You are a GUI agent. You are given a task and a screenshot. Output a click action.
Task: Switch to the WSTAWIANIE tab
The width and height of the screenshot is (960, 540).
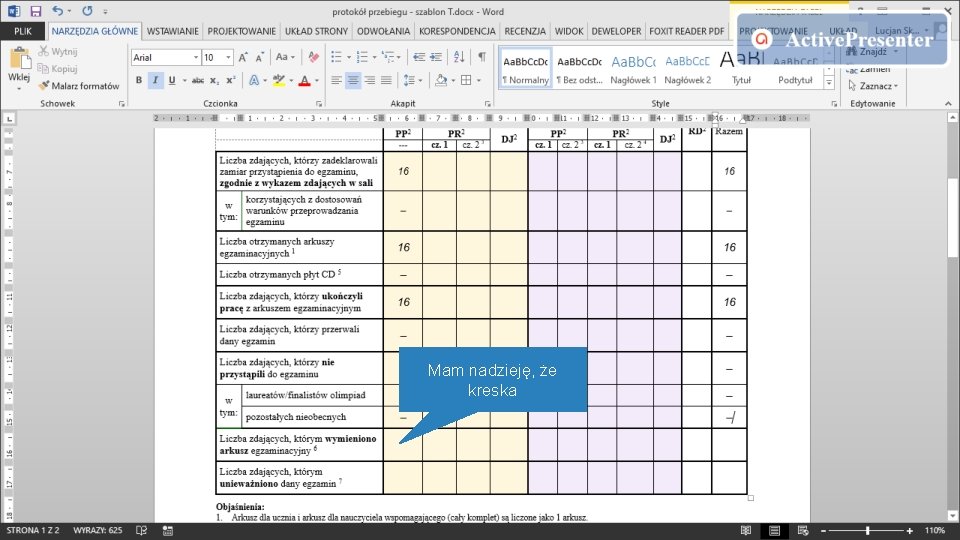[x=173, y=31]
